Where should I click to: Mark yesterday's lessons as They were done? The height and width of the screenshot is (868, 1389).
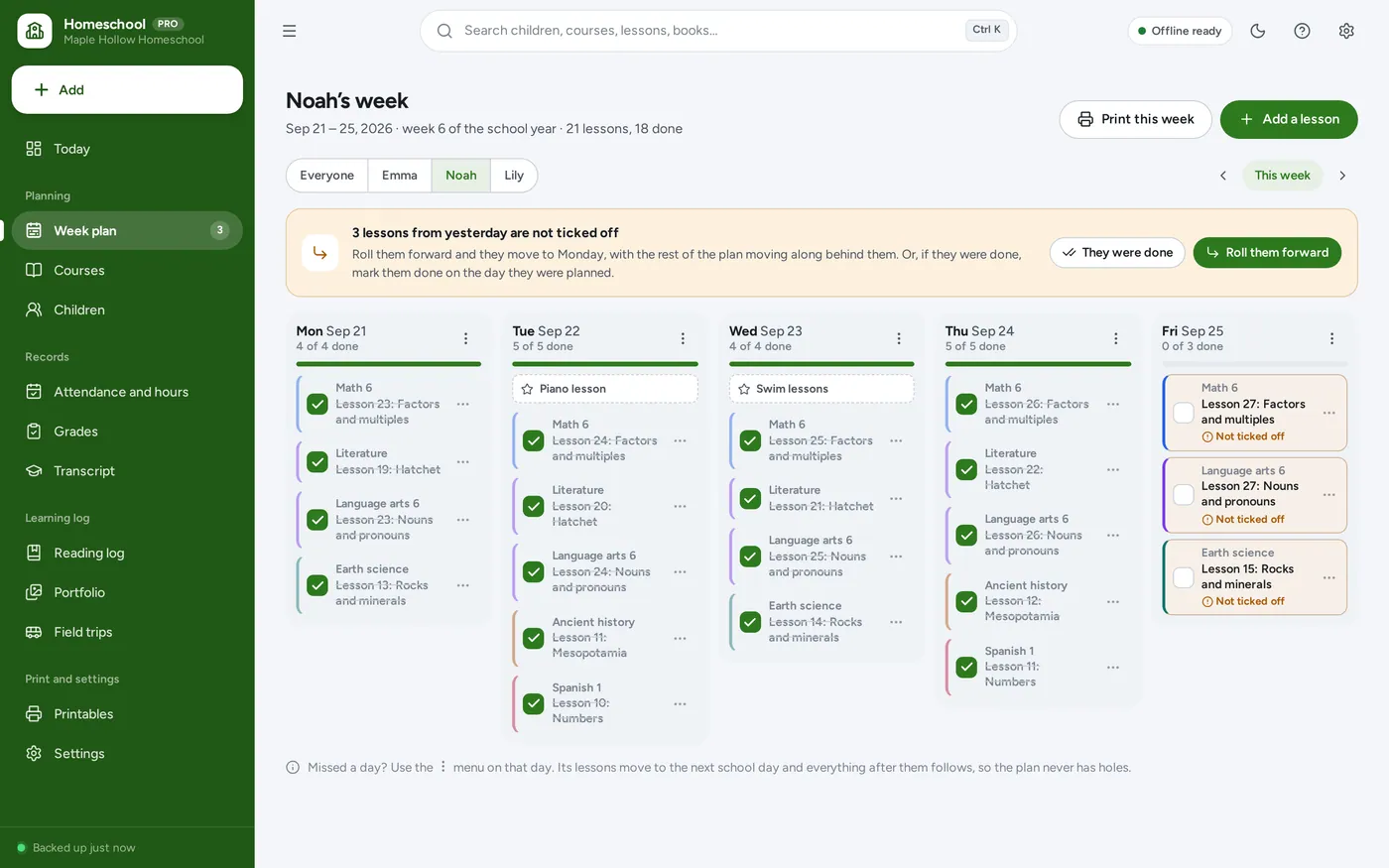click(1117, 253)
